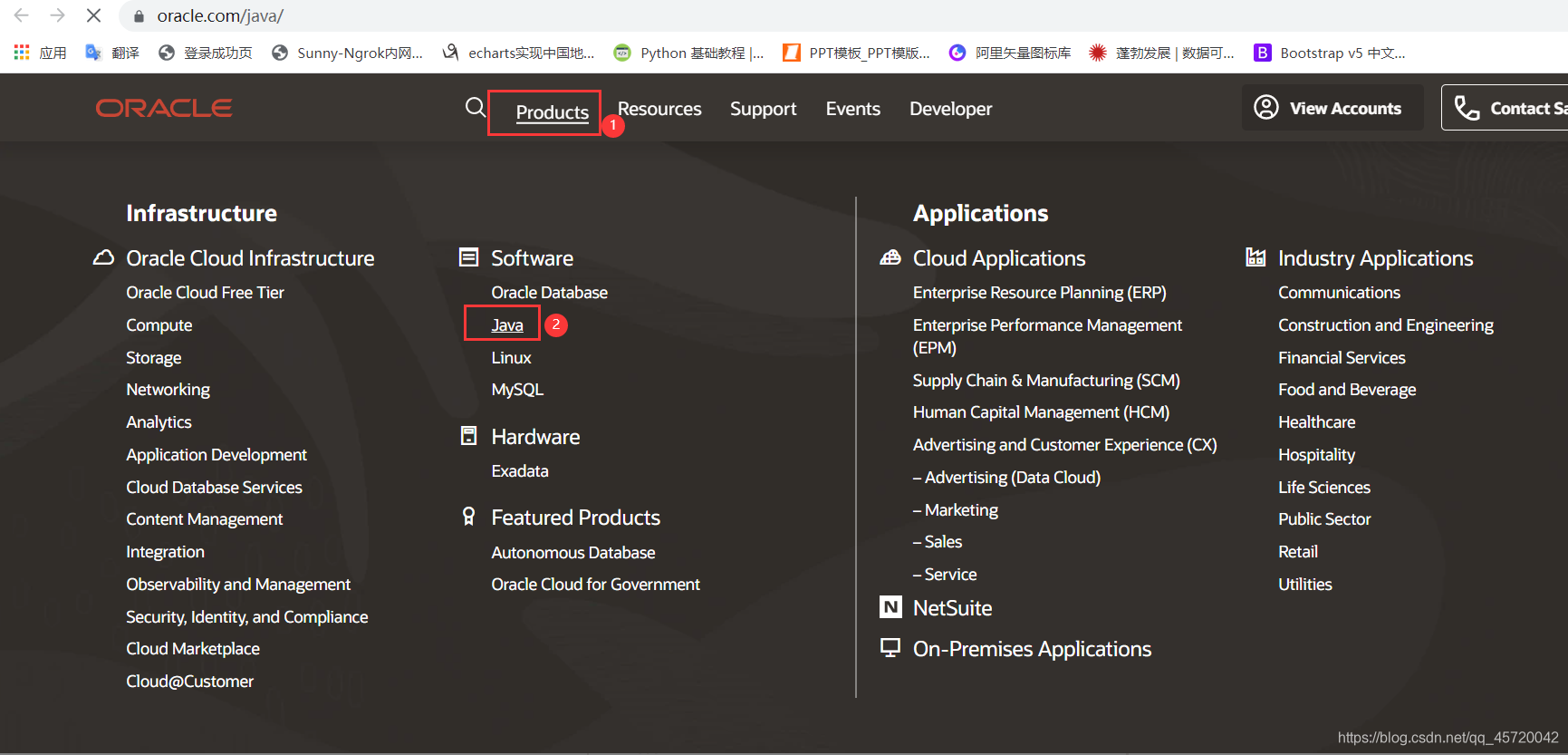This screenshot has height=755, width=1568.
Task: Click the Contact Sales phone icon
Action: tap(1467, 108)
